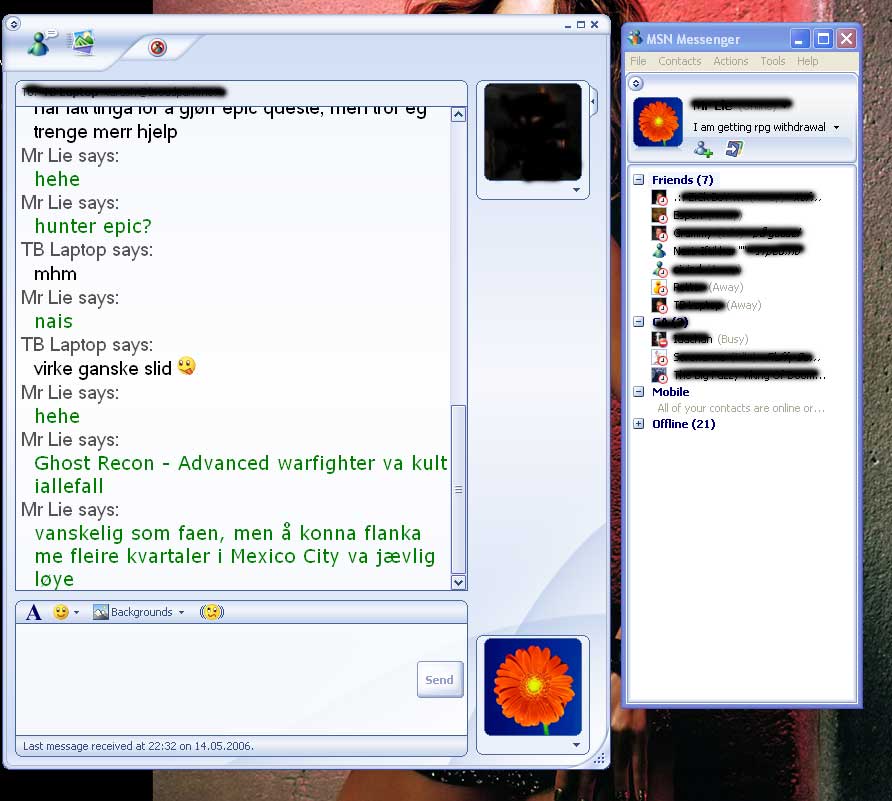The width and height of the screenshot is (892, 801).
Task: Open the Contacts menu in MSN Messenger
Action: (x=679, y=61)
